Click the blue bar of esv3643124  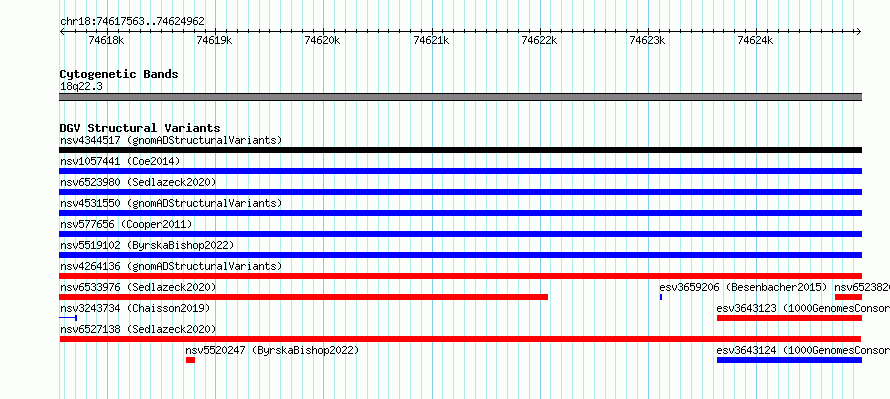(789, 360)
